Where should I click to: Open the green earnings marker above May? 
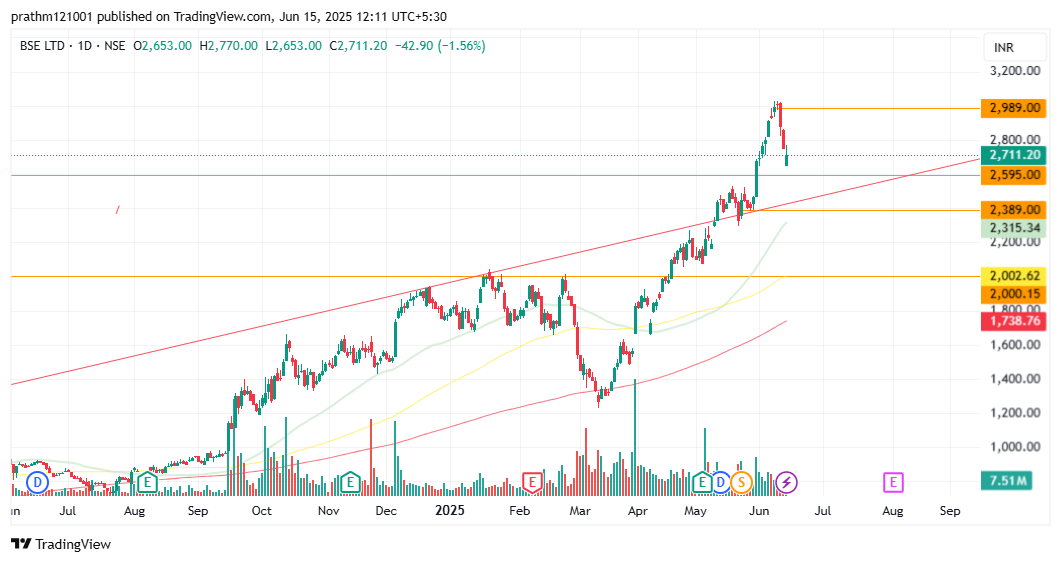click(702, 482)
